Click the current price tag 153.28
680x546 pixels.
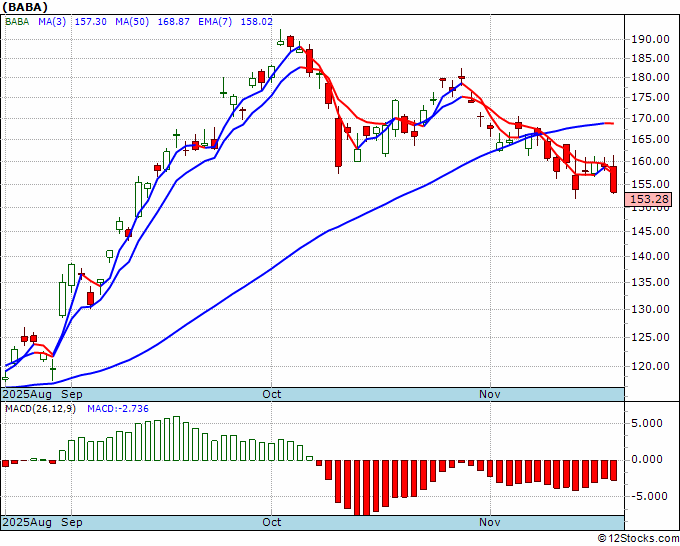point(648,199)
